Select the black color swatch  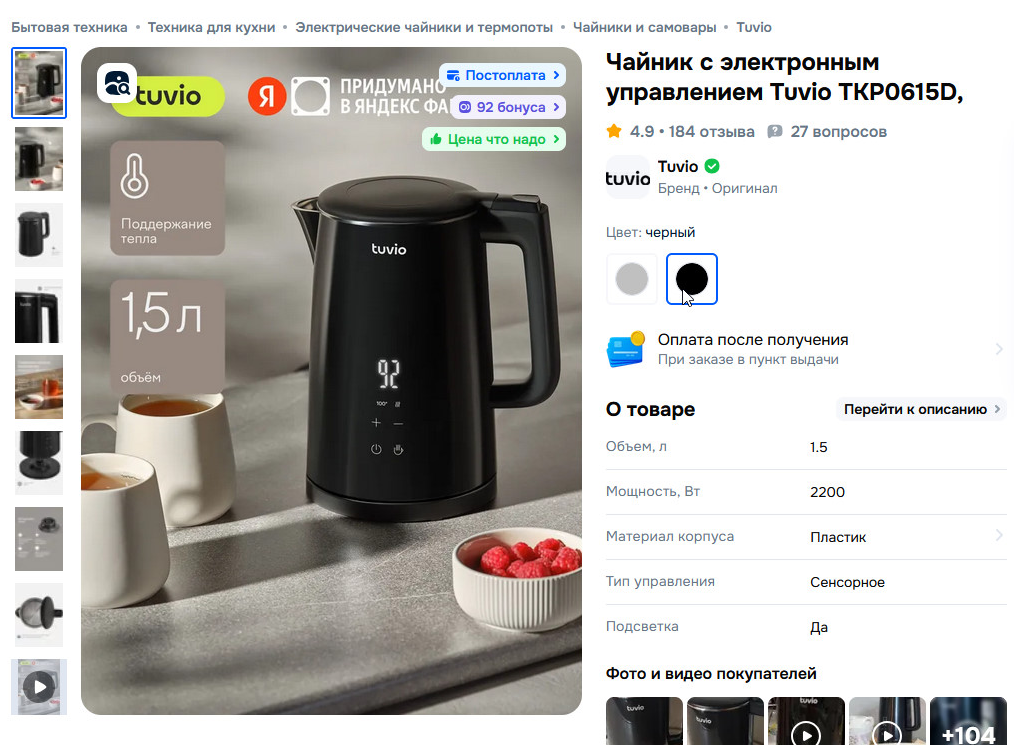pos(692,279)
